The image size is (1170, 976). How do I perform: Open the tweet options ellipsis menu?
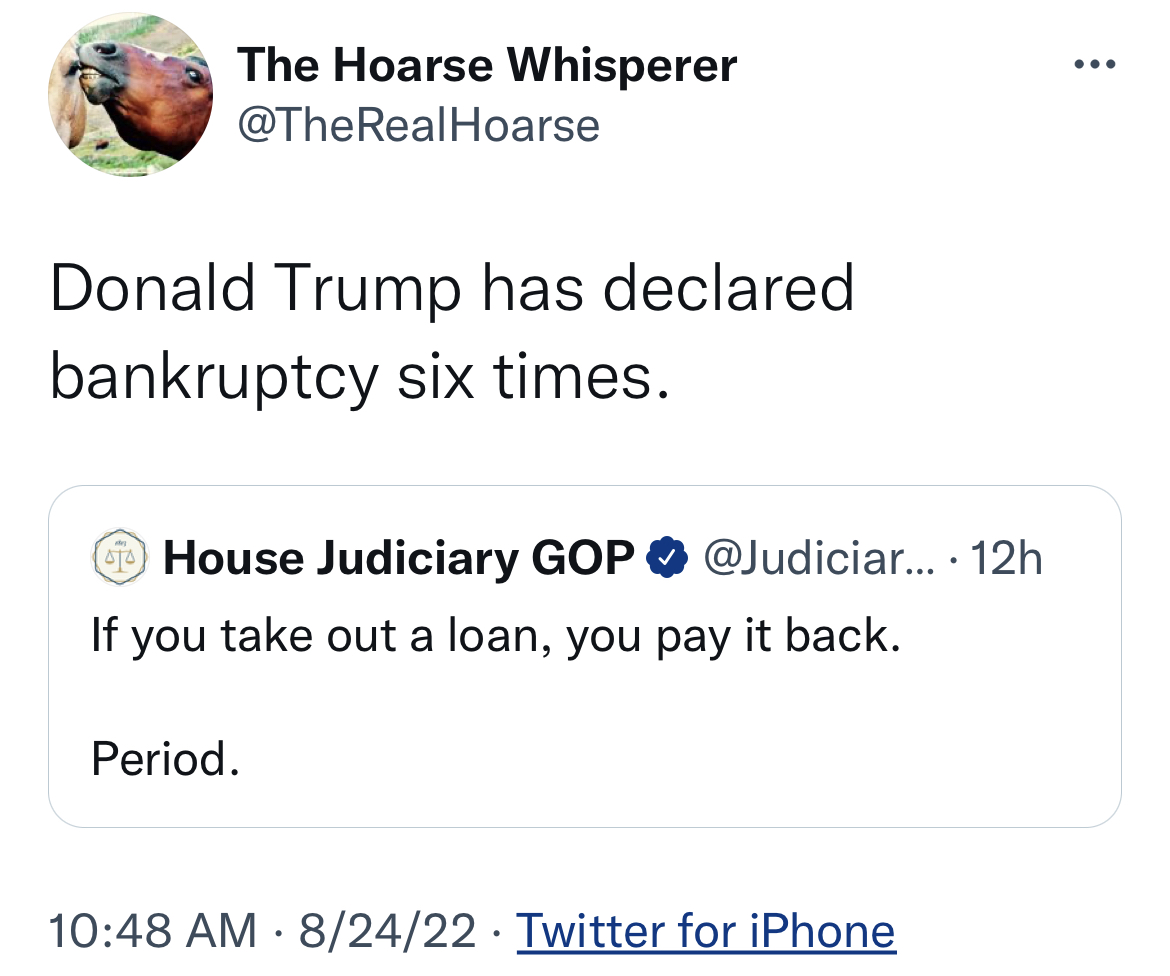pos(1096,62)
